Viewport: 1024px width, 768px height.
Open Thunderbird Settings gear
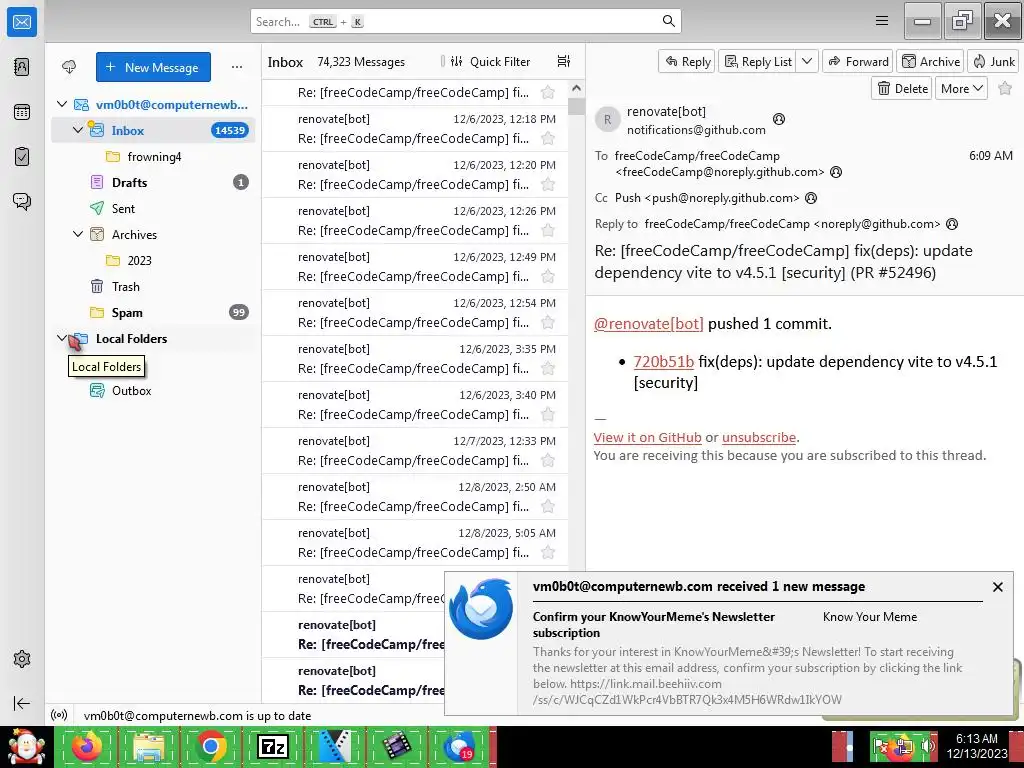[x=22, y=659]
